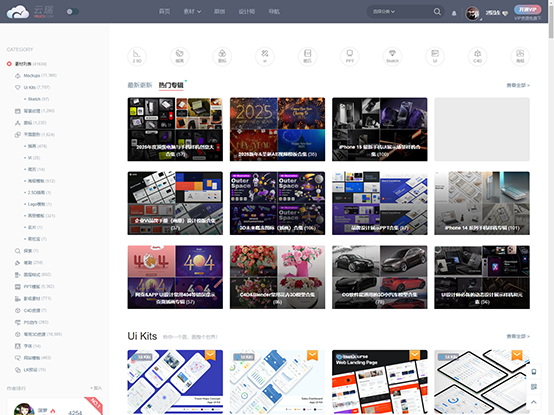The width and height of the screenshot is (554, 415).
Task: Click the cloud logo in header
Action: click(18, 12)
